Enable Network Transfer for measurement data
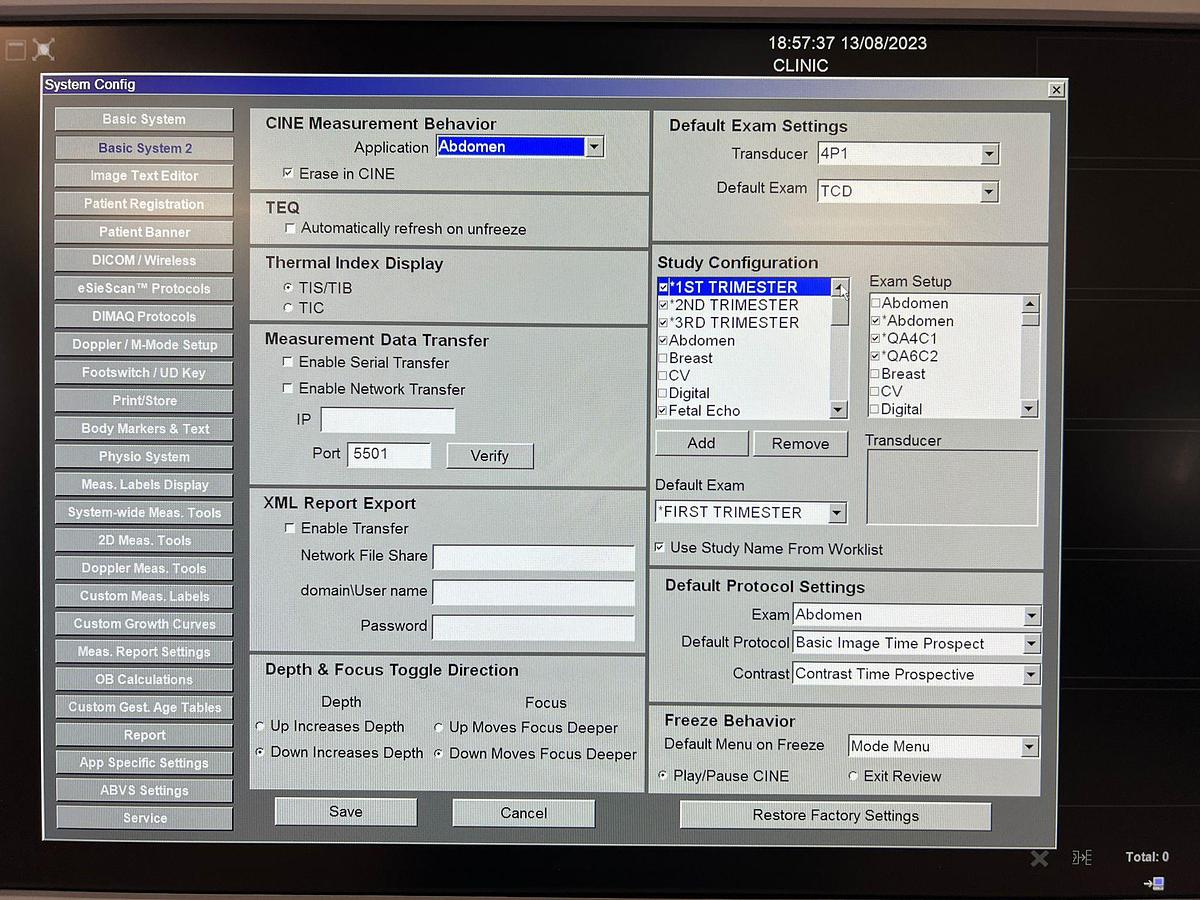The image size is (1200, 900). (288, 389)
